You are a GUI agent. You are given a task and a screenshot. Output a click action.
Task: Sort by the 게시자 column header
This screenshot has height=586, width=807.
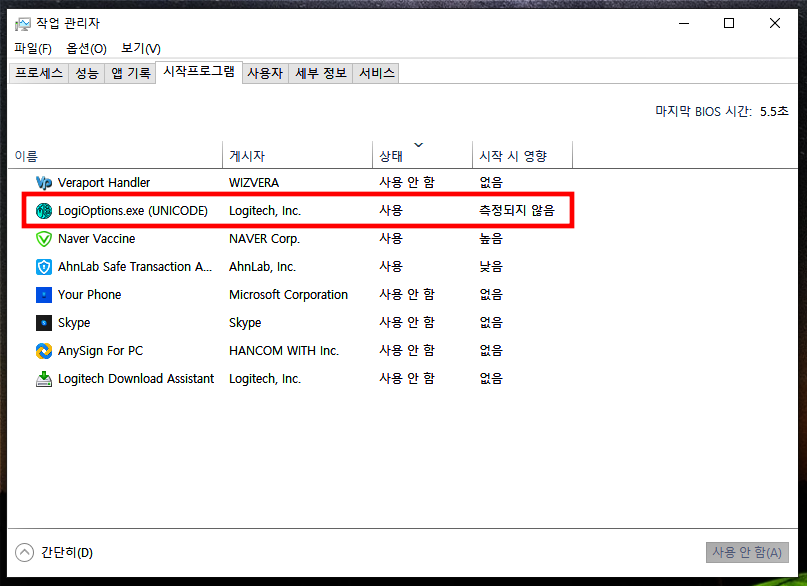point(297,156)
